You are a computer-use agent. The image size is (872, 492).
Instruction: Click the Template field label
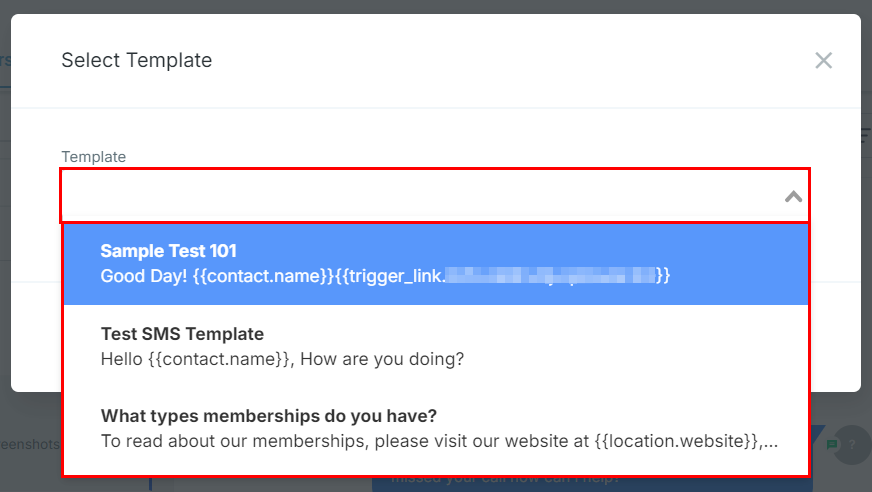(93, 157)
